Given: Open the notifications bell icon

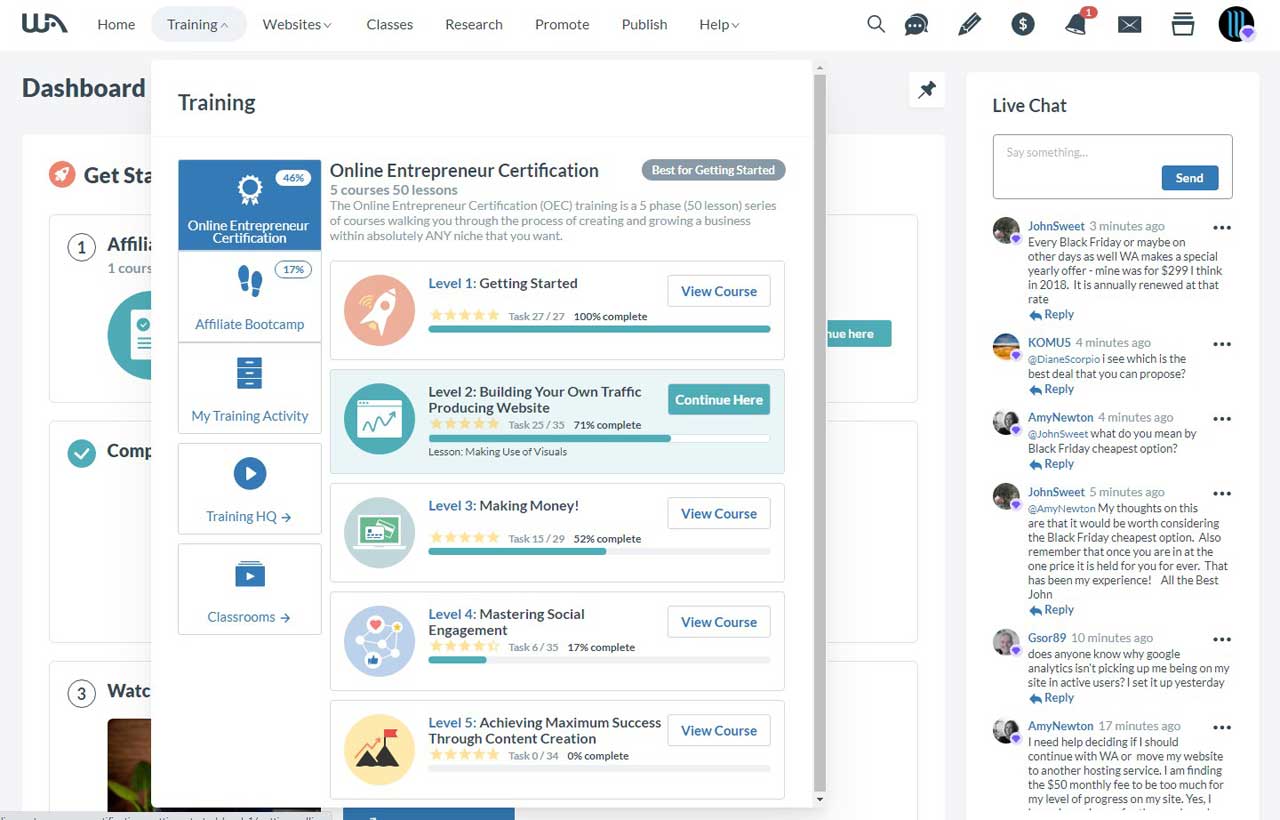Looking at the screenshot, I should tap(1076, 25).
